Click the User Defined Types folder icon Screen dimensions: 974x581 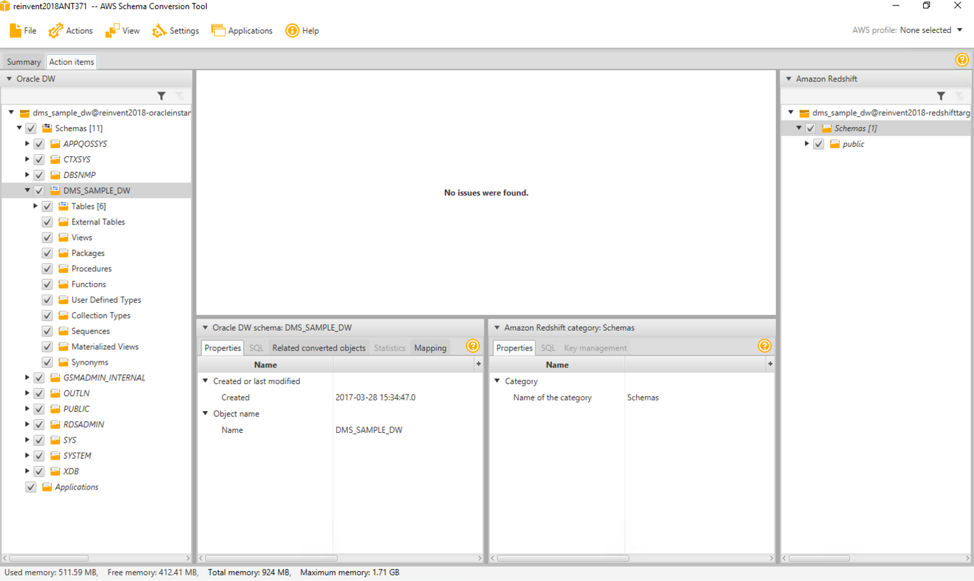pyautogui.click(x=63, y=300)
